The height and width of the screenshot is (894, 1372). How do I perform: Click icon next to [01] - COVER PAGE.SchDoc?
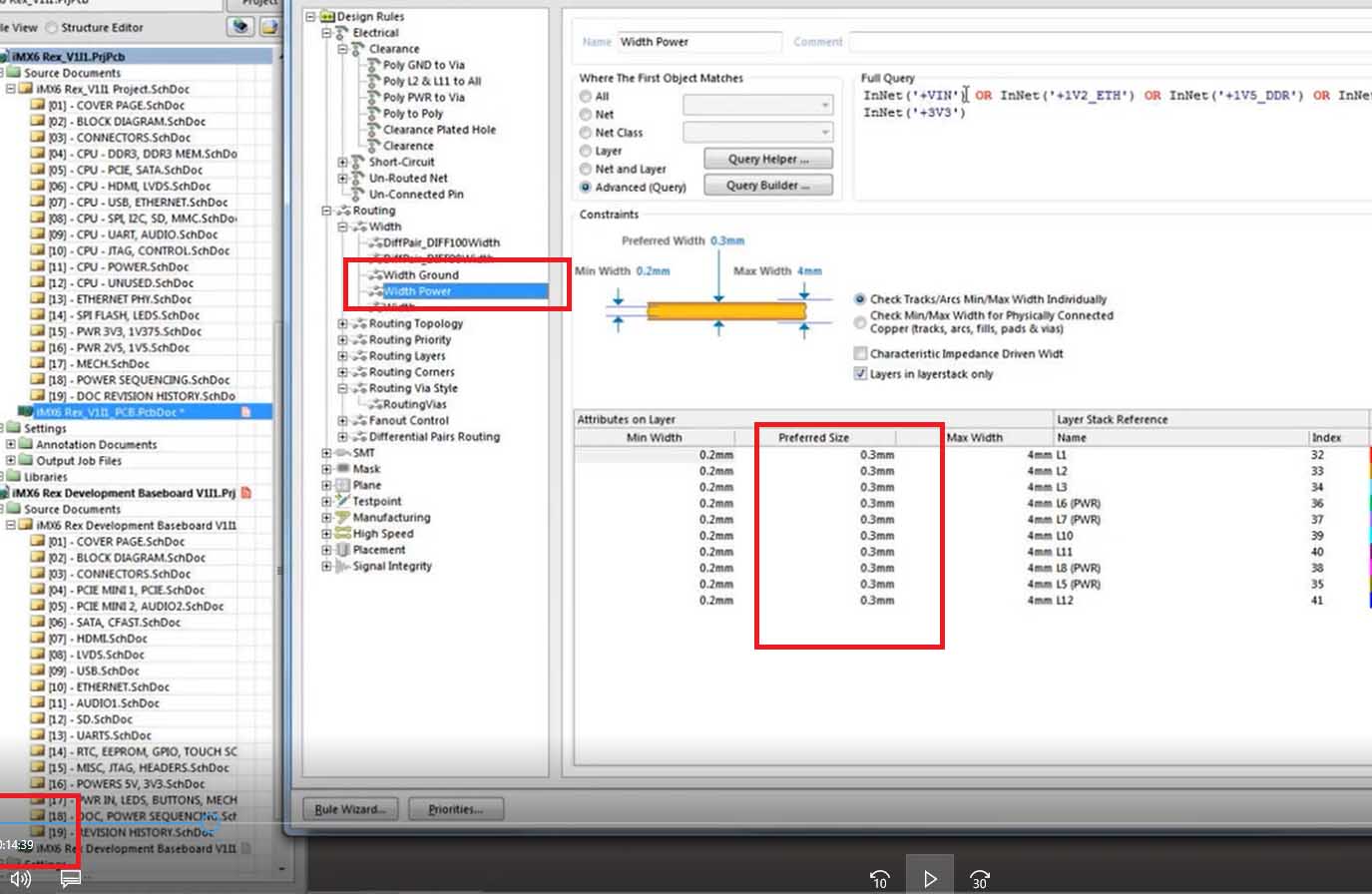pyautogui.click(x=38, y=105)
